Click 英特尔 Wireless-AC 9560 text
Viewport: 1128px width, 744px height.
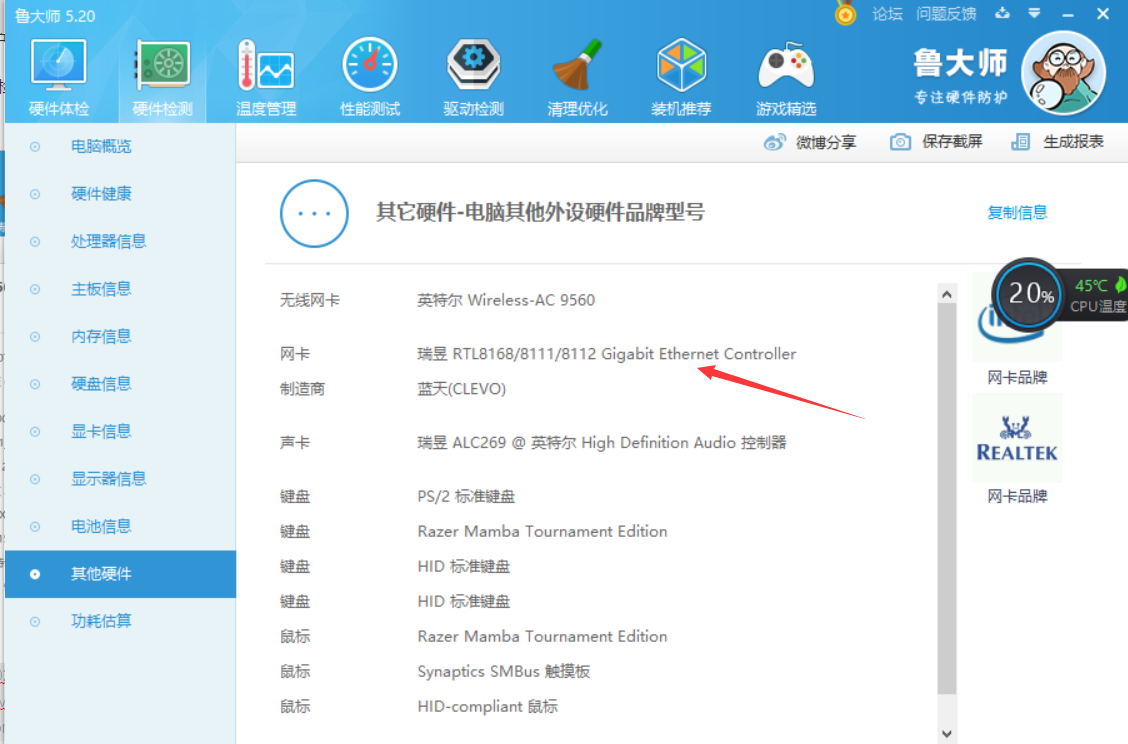(506, 300)
